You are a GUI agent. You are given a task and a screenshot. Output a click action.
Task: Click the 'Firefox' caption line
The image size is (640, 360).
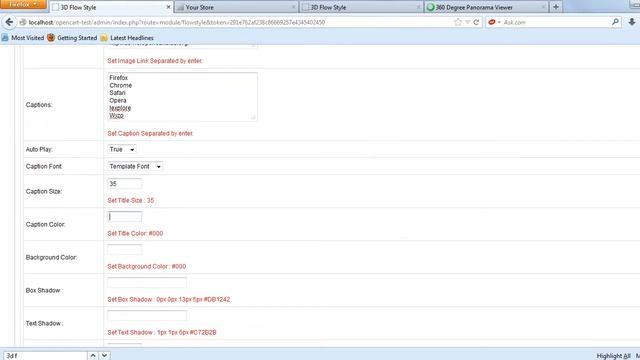click(118, 78)
